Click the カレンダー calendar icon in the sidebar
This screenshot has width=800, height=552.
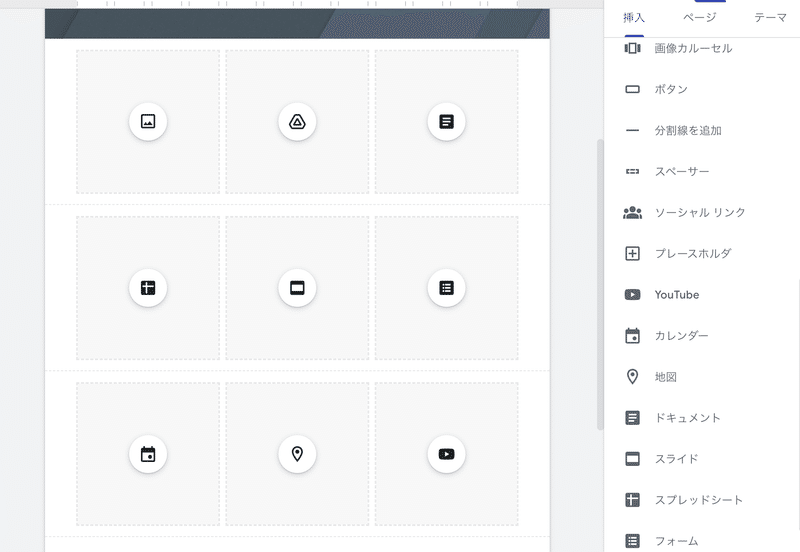pos(632,336)
